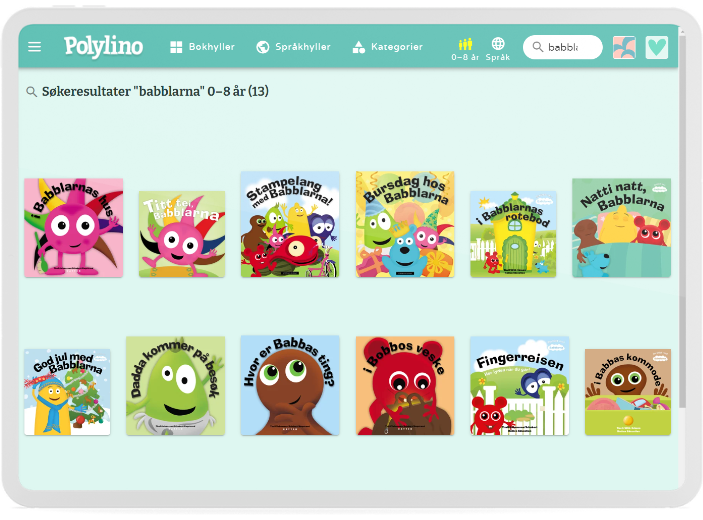Click the Polylino logo
This screenshot has width=703, height=520.
(x=103, y=46)
